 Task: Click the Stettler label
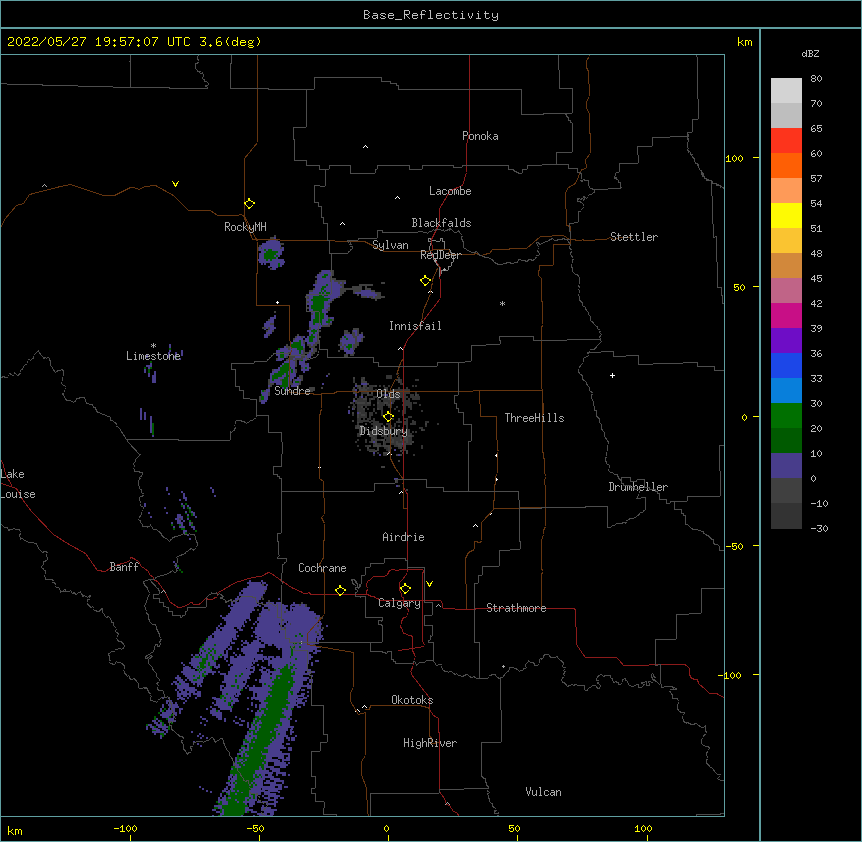pyautogui.click(x=634, y=237)
